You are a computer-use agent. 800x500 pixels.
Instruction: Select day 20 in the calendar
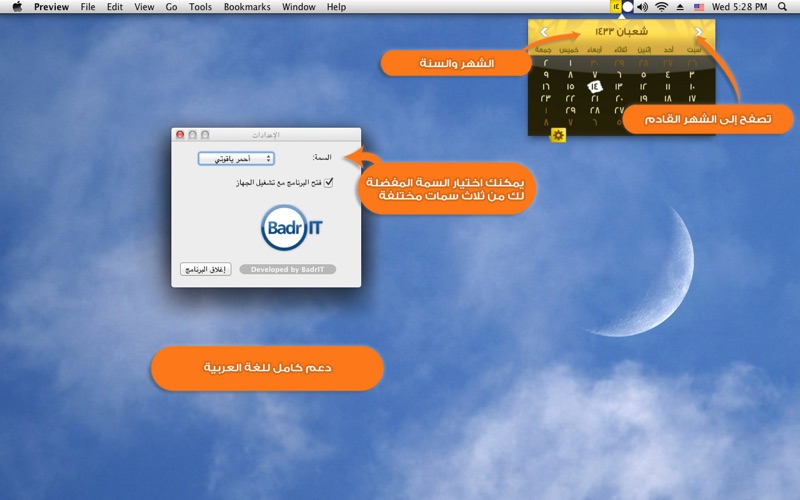coord(619,98)
